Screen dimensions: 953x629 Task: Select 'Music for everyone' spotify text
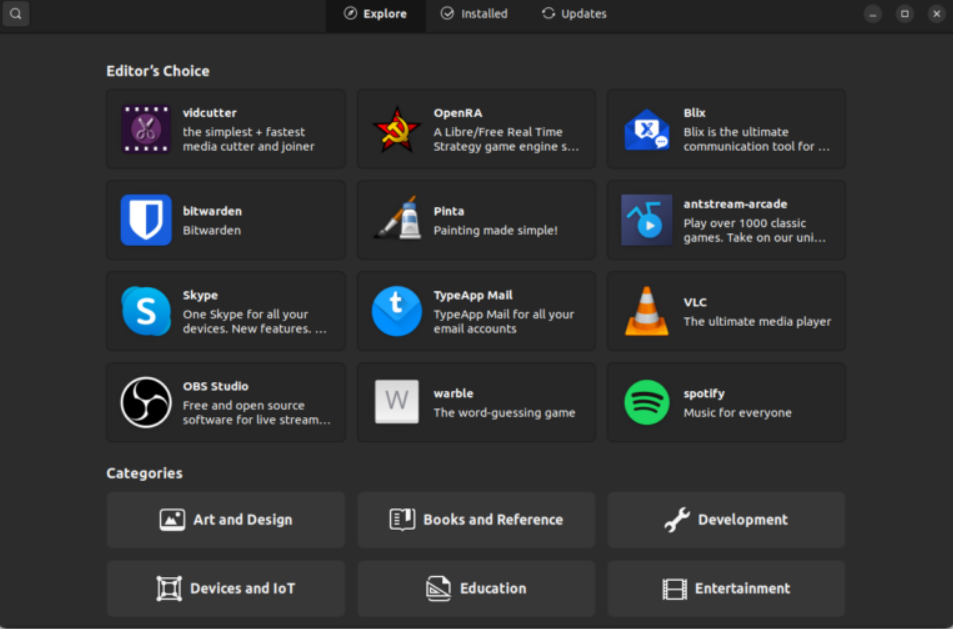coord(737,413)
